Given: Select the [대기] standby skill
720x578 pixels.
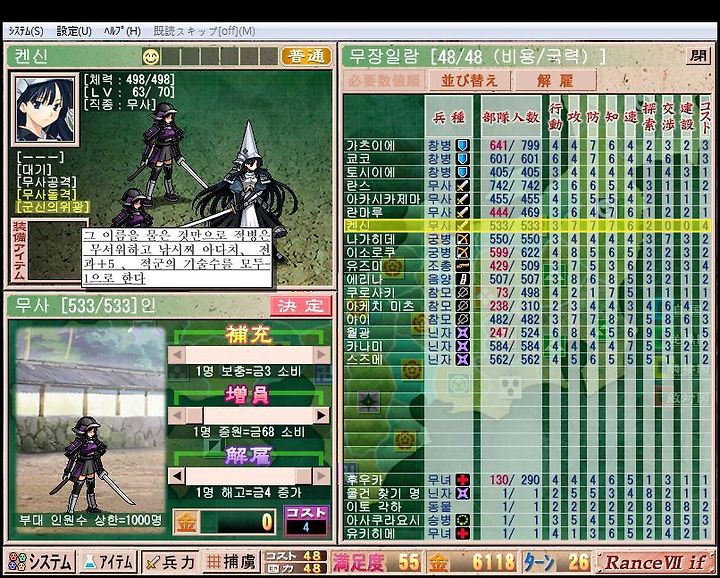Looking at the screenshot, I should pyautogui.click(x=34, y=170).
